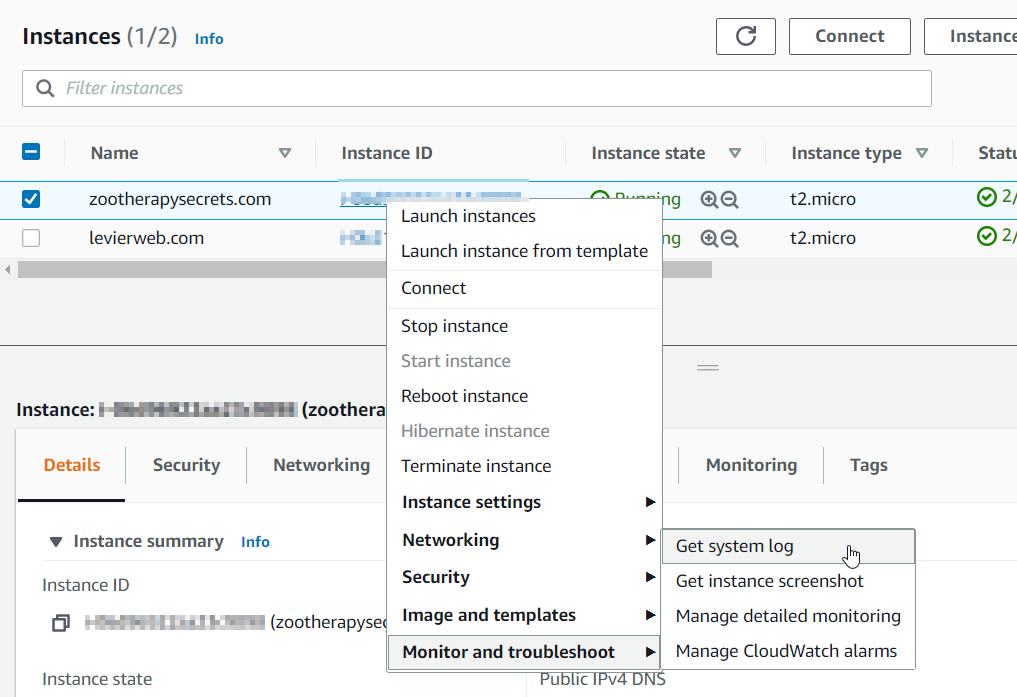Click Get system log option
The image size is (1017, 697).
tap(788, 547)
